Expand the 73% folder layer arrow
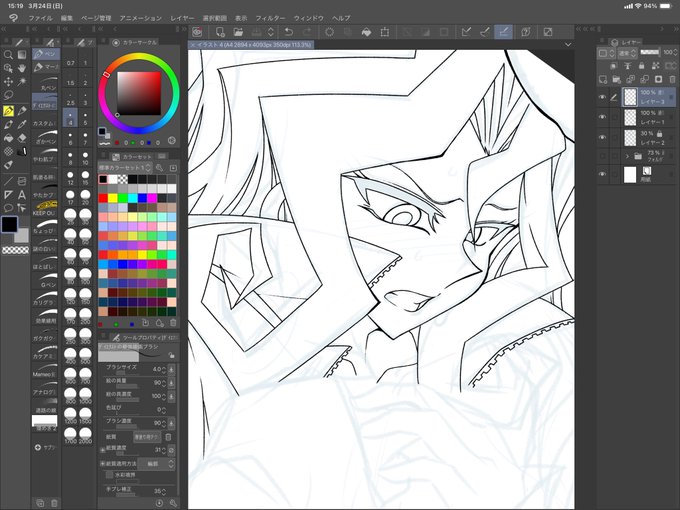The image size is (680, 510). click(x=627, y=156)
